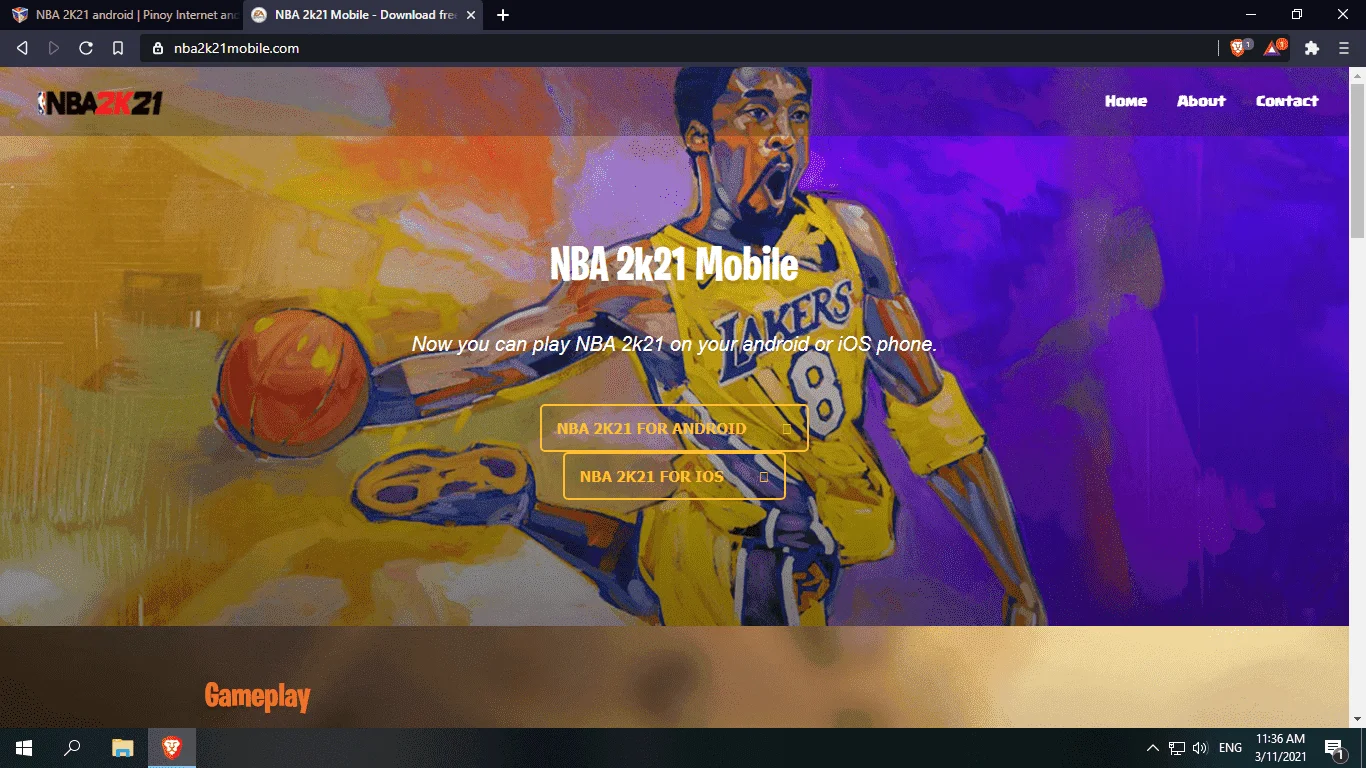The height and width of the screenshot is (768, 1366).
Task: Select the NBA 2k21 Mobile tab
Action: pyautogui.click(x=362, y=15)
